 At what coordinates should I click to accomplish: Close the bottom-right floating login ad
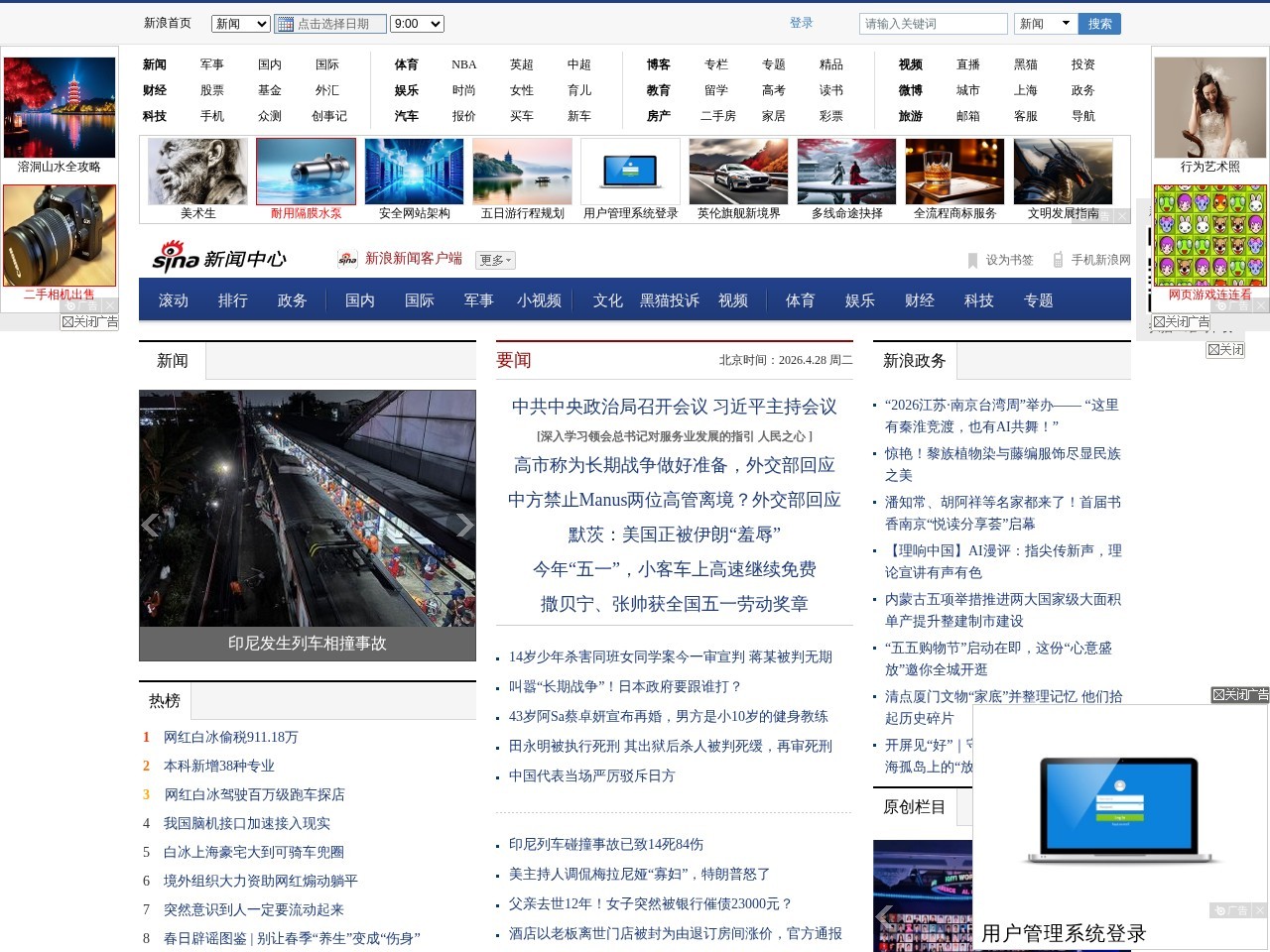point(1240,695)
